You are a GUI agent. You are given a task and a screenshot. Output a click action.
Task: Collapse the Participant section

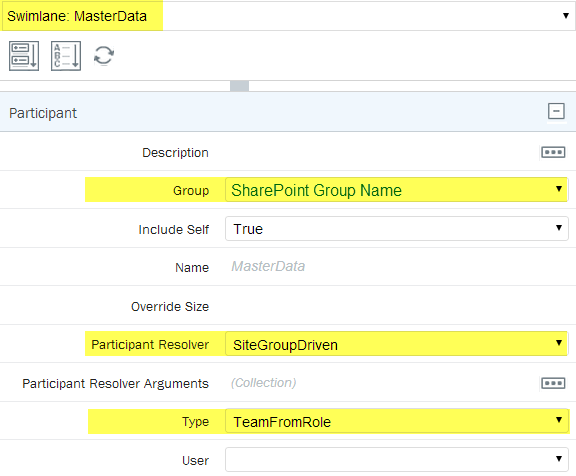click(x=556, y=111)
